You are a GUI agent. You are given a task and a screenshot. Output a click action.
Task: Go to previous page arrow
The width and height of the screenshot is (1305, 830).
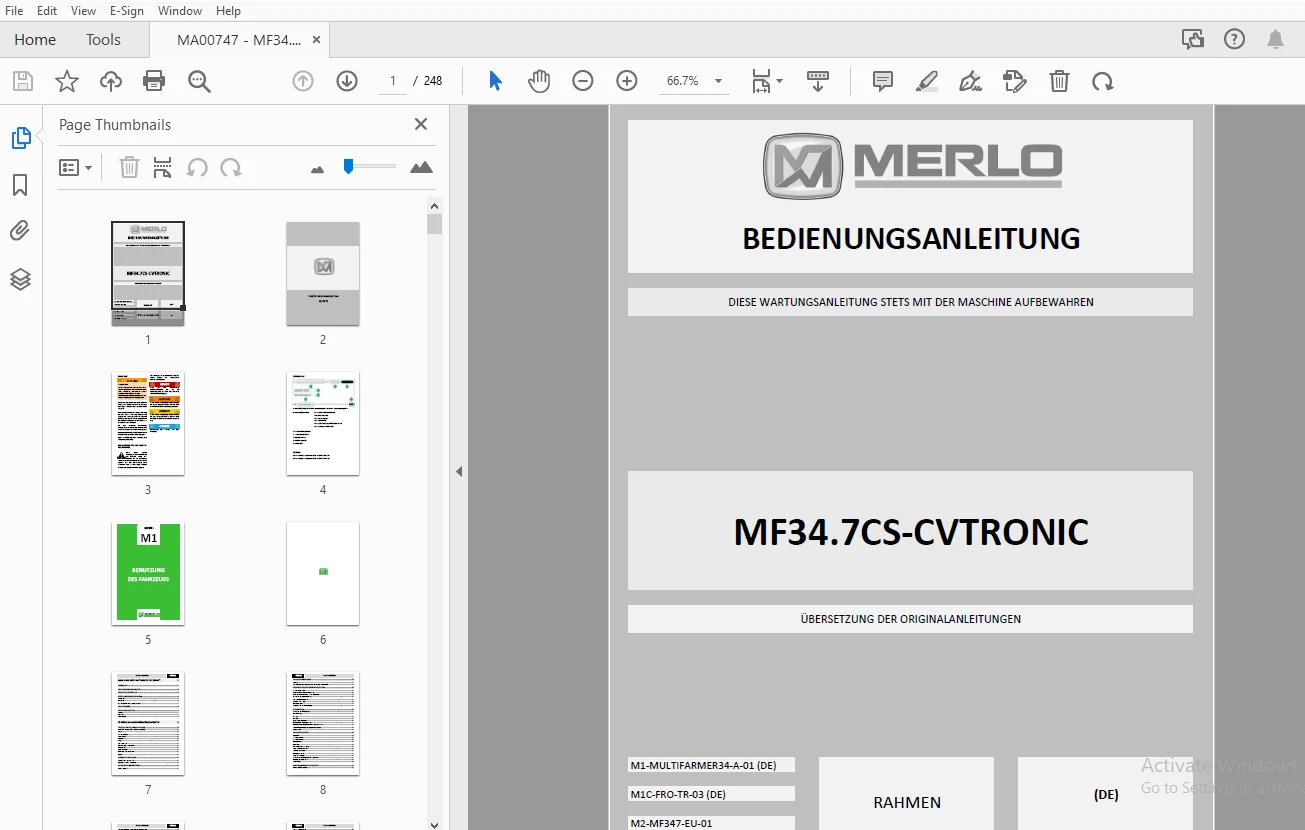point(303,81)
